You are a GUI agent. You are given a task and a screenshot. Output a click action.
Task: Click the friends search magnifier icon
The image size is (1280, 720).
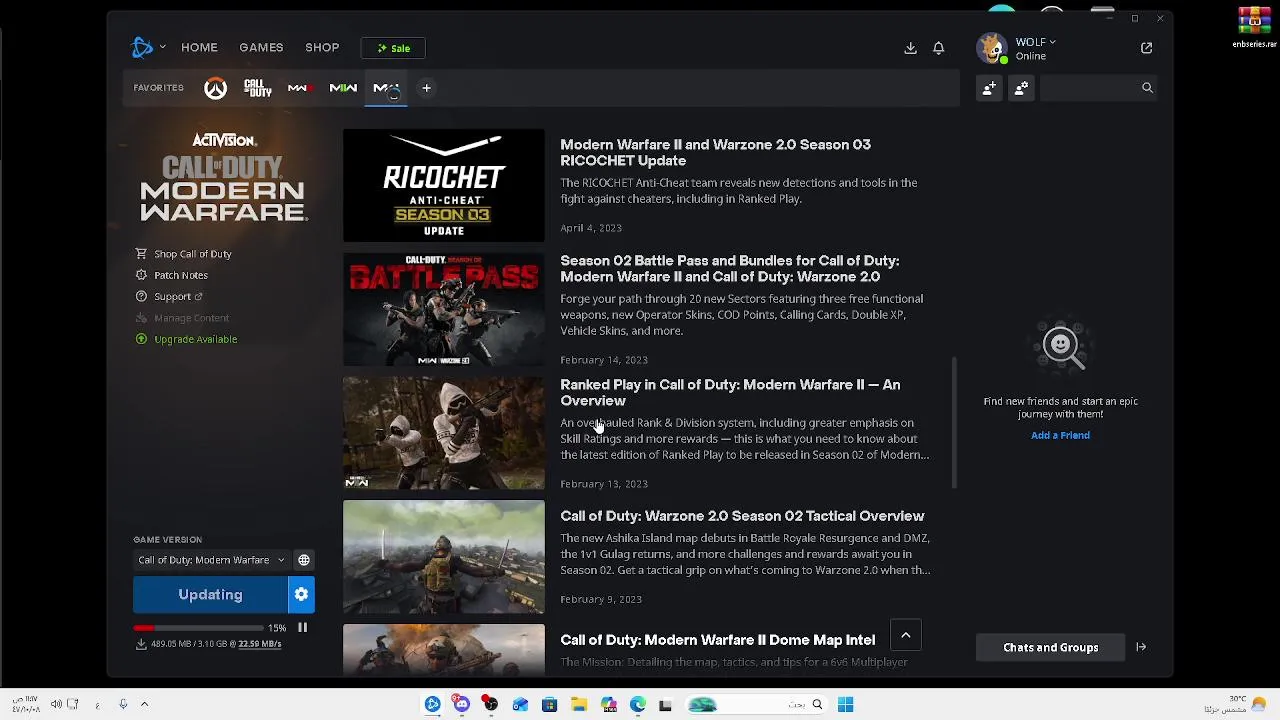coord(1147,88)
